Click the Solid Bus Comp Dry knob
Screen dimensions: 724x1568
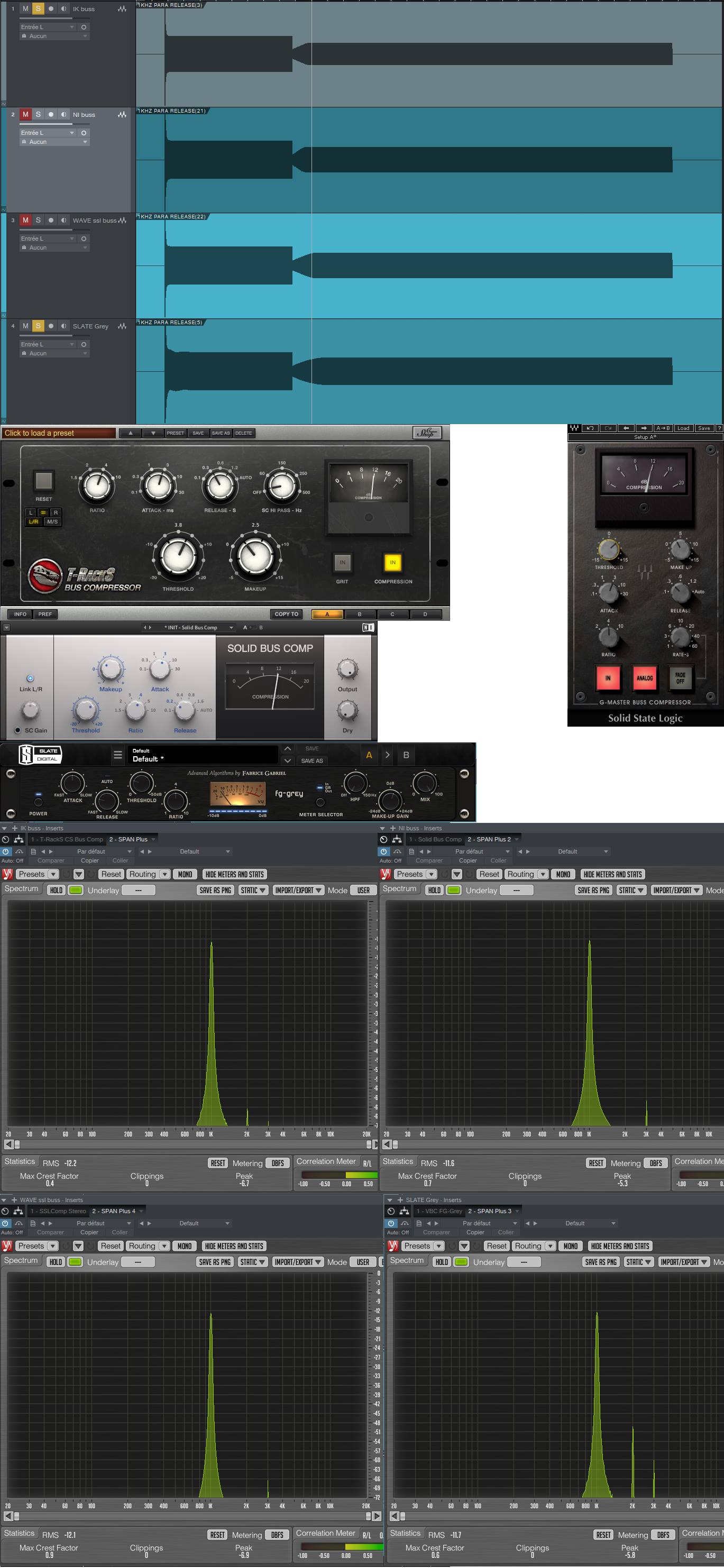pyautogui.click(x=347, y=710)
